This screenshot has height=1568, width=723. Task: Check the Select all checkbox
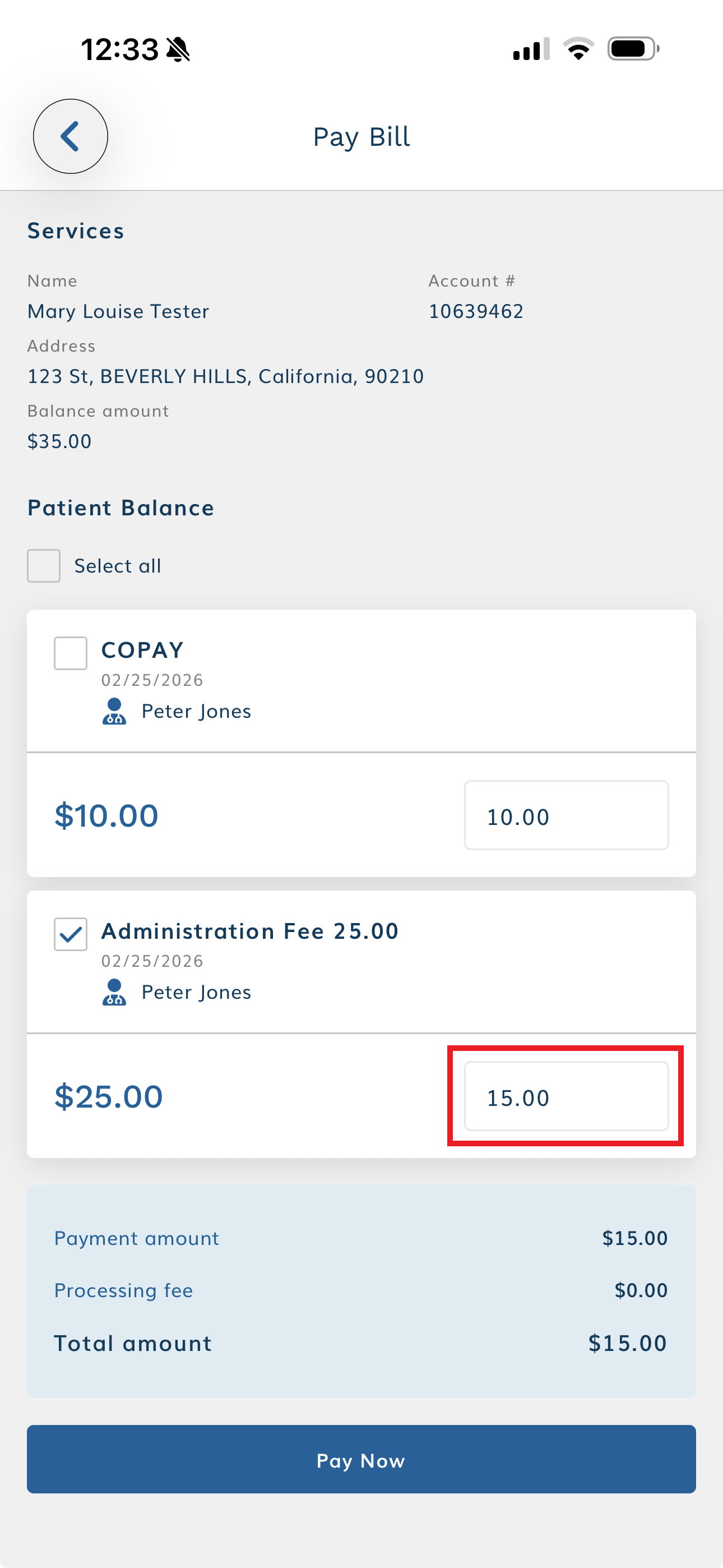tap(44, 566)
